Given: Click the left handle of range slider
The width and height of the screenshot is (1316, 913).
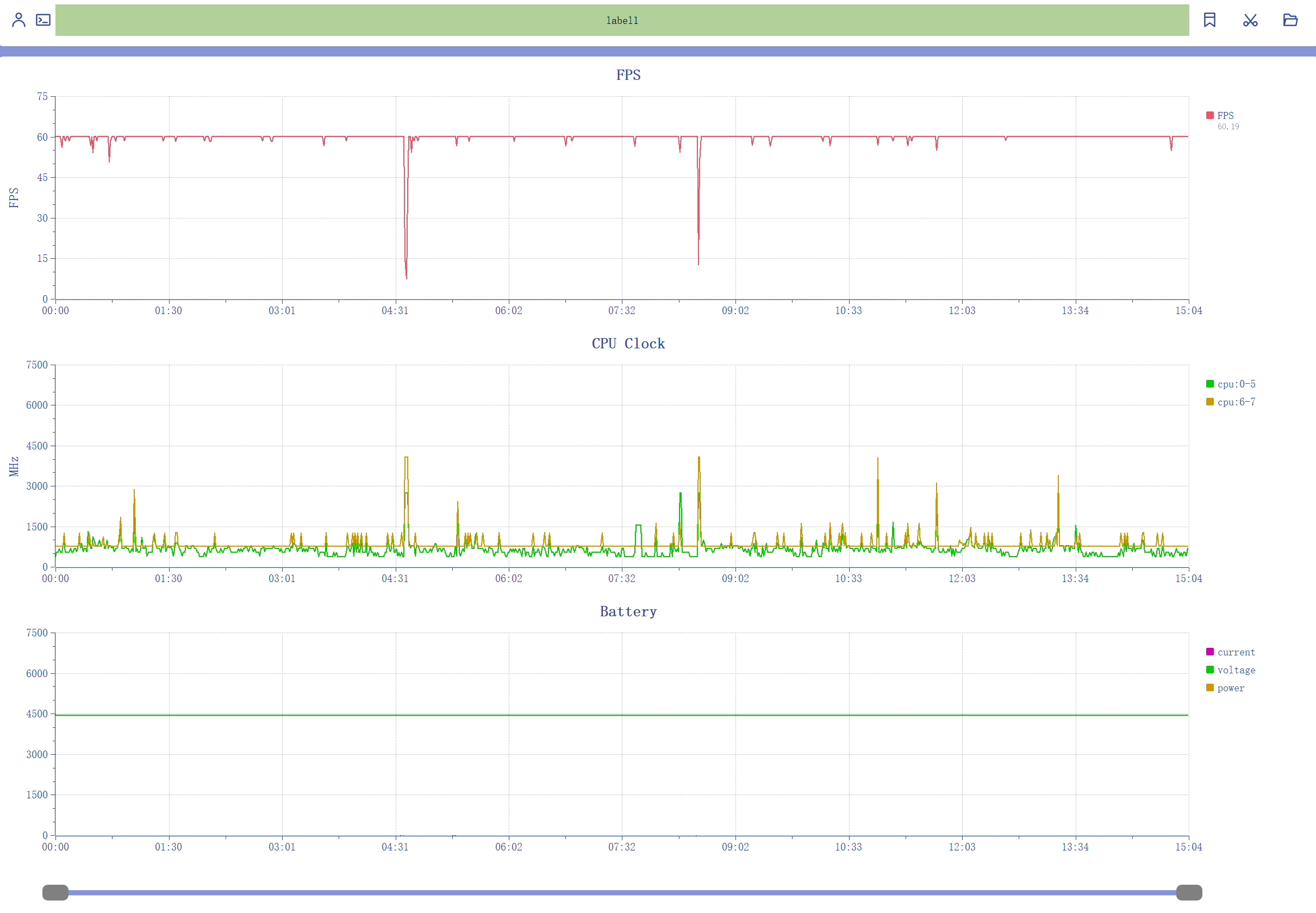Looking at the screenshot, I should click(x=55, y=892).
